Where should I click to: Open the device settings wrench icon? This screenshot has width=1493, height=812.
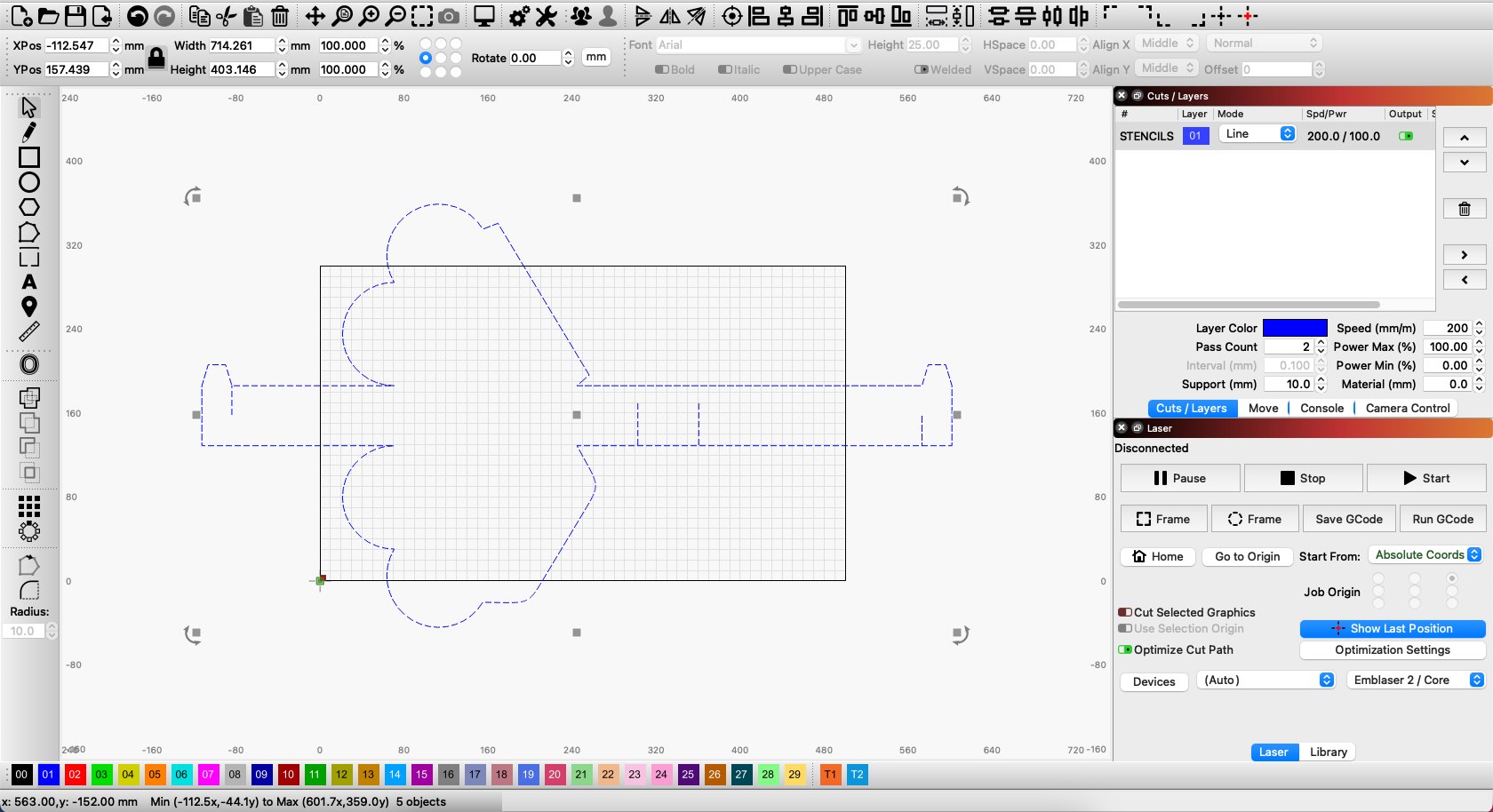tap(545, 15)
